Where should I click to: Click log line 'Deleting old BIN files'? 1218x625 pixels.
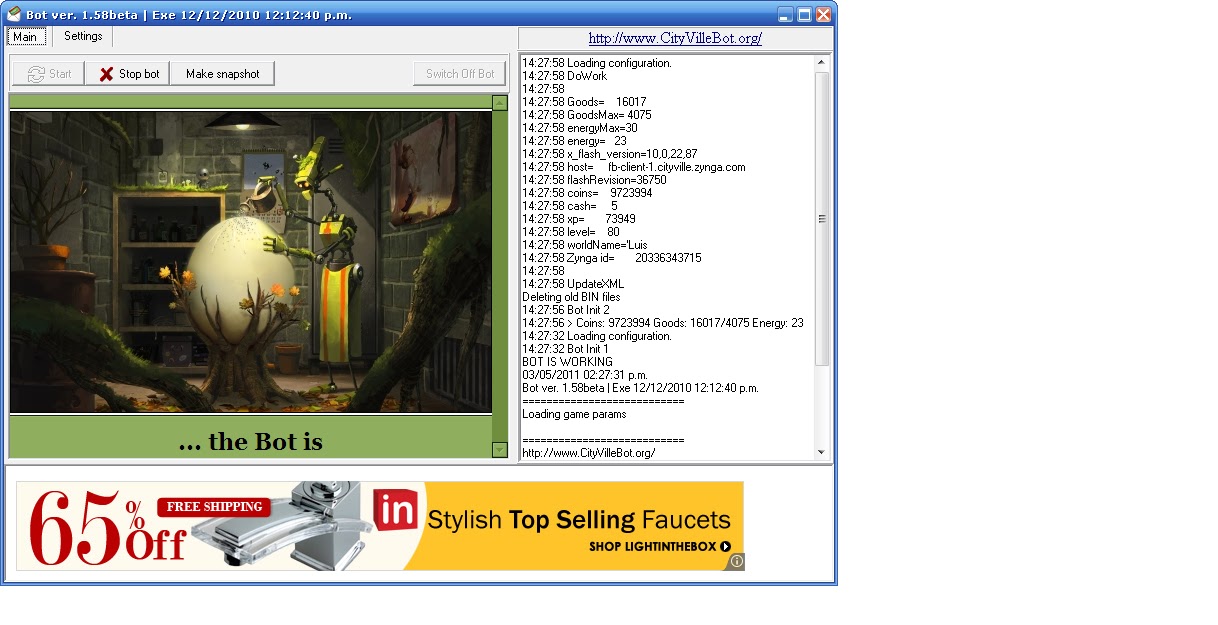(571, 297)
